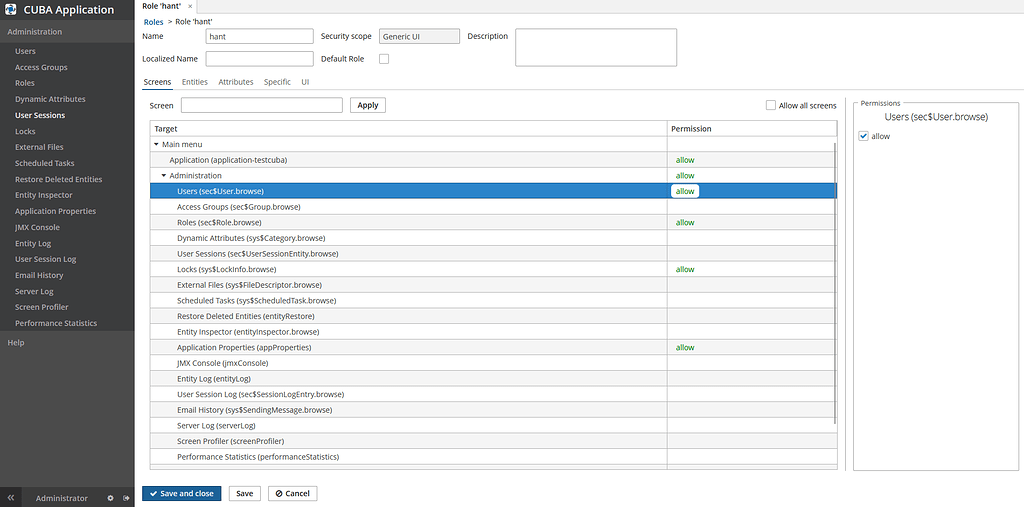Screen dimensions: 1024x507
Task: Open Dynamic Attributes in side menu
Action: (50, 99)
